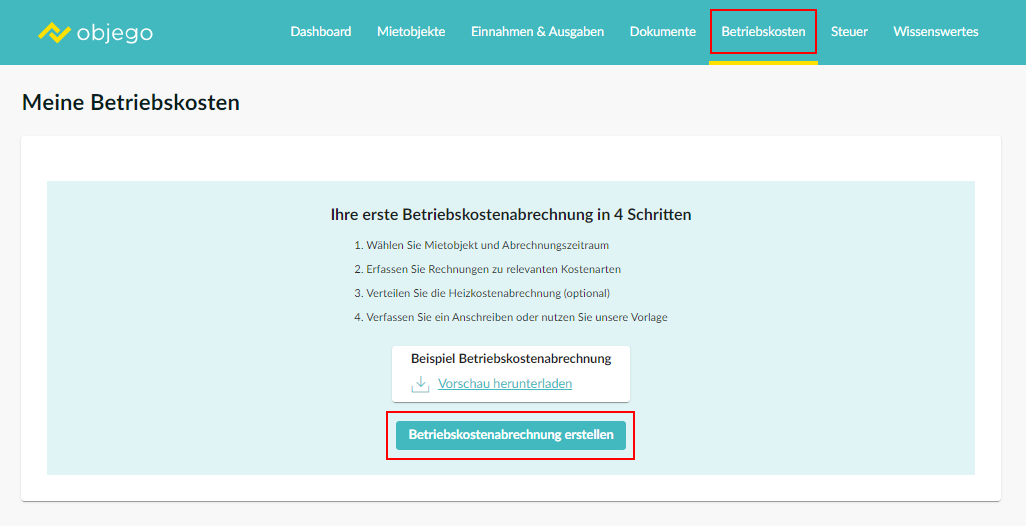Viewport: 1026px width, 526px height.
Task: Click the objego zigzag logo icon
Action: pos(54,32)
